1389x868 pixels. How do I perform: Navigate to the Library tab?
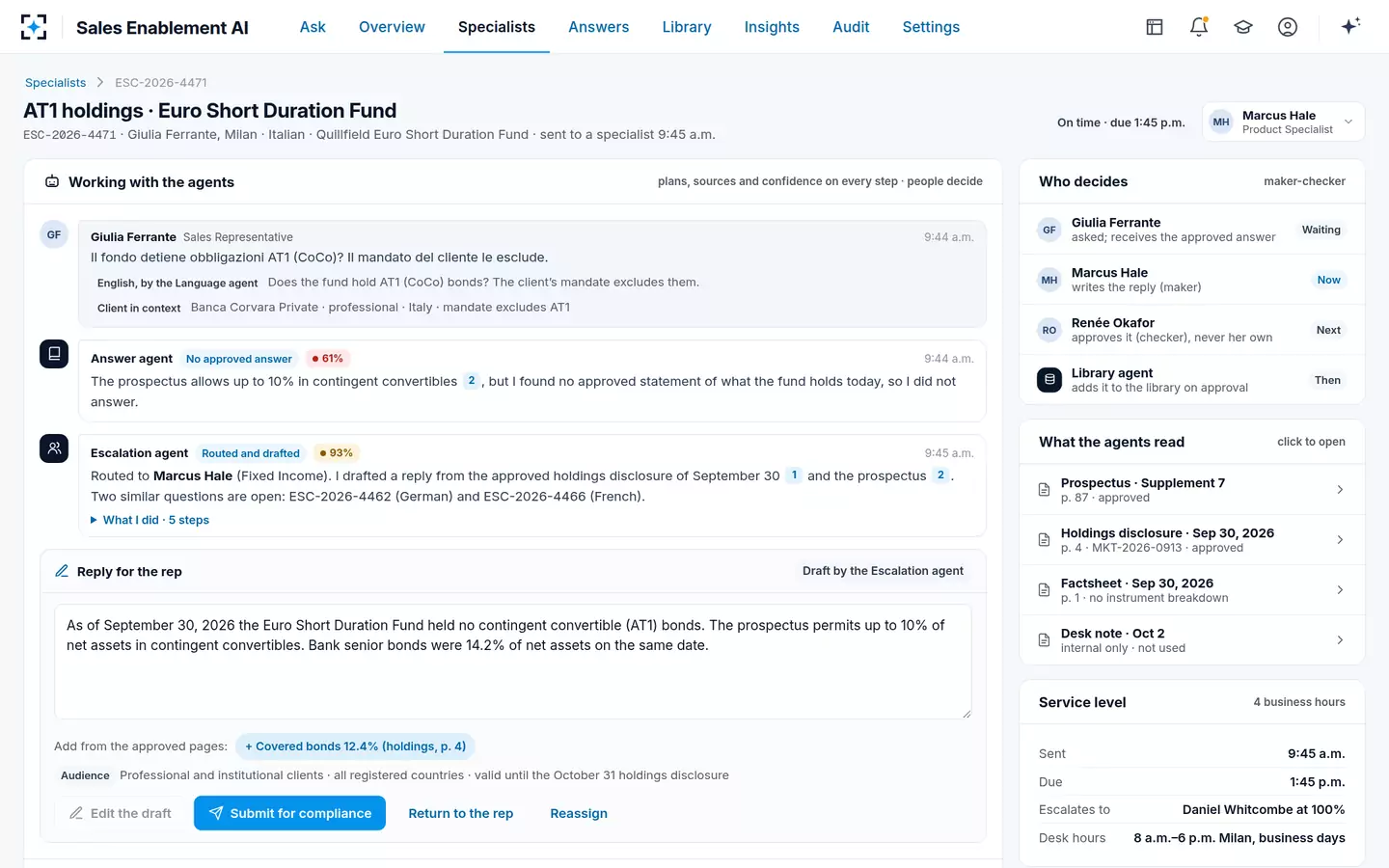(687, 27)
